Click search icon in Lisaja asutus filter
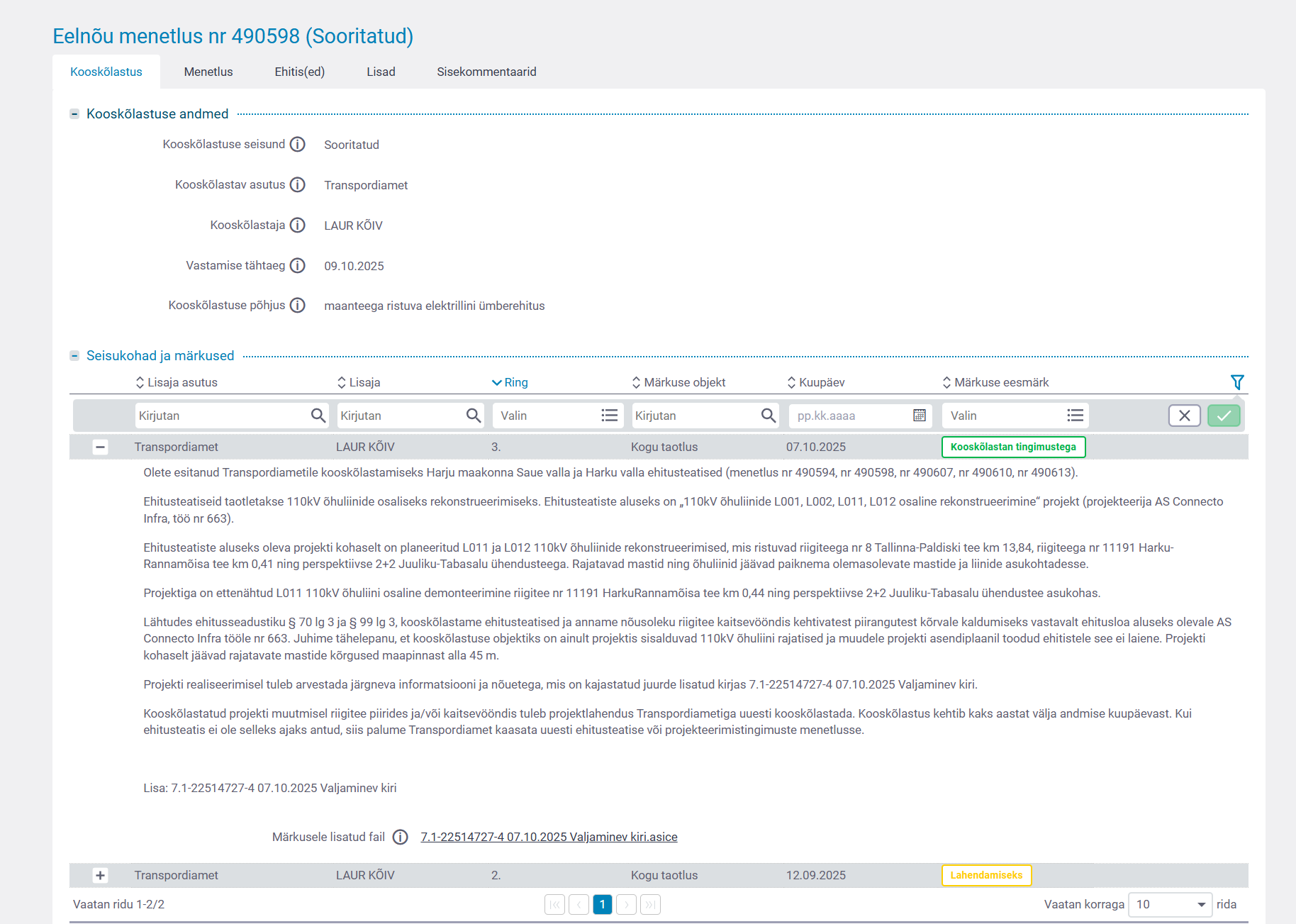The height and width of the screenshot is (924, 1296). click(x=318, y=416)
